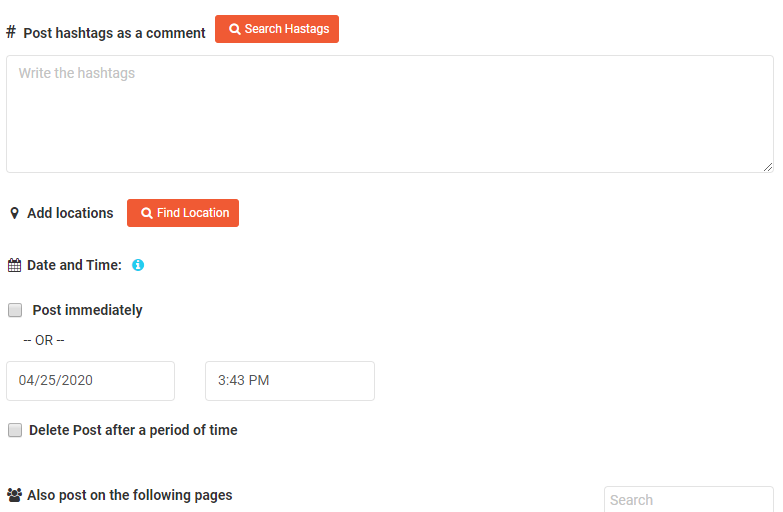Open the blue info icon for Date and Time
The height and width of the screenshot is (512, 783).
click(138, 265)
